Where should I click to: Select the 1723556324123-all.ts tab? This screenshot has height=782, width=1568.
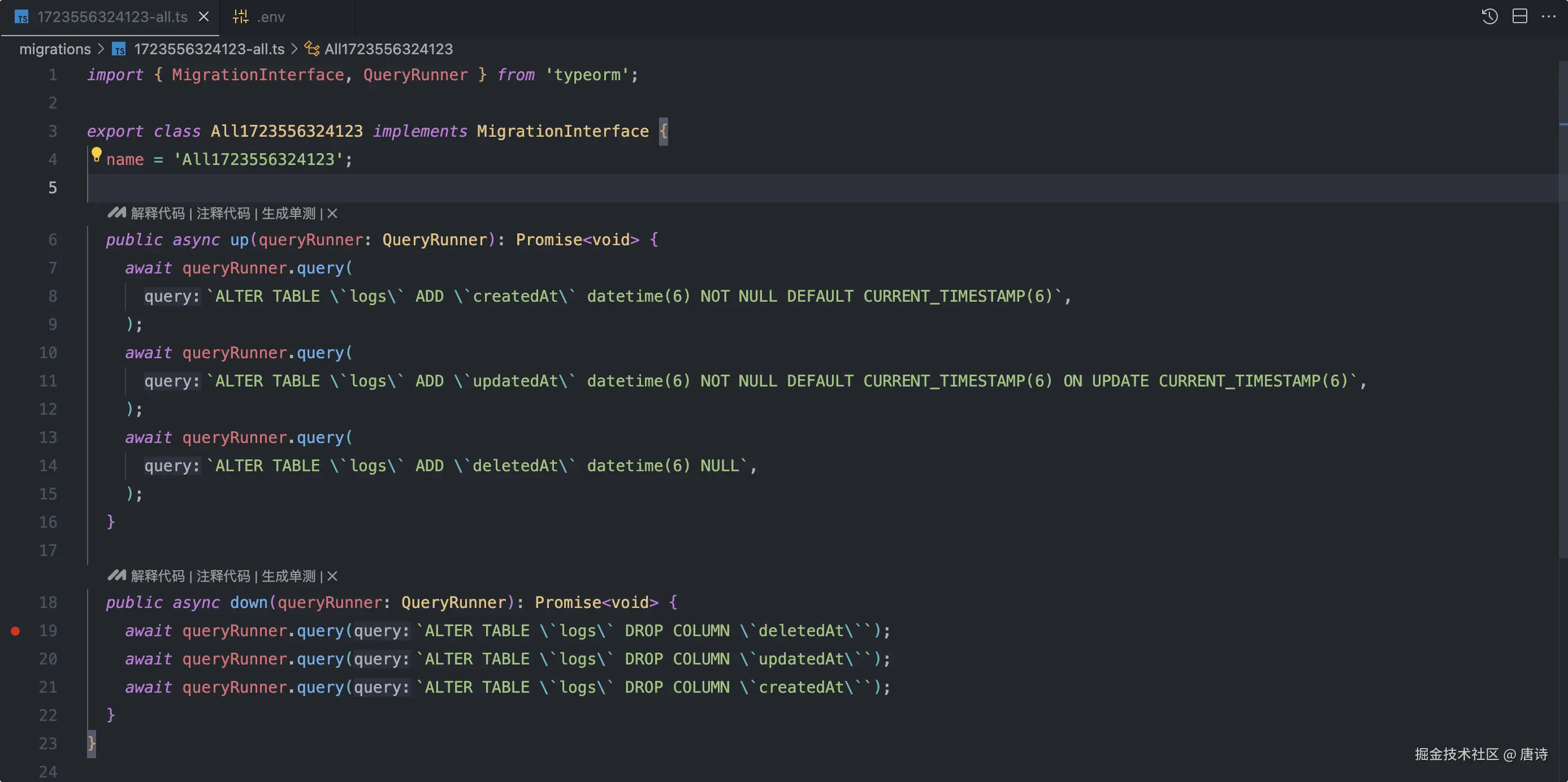[x=112, y=17]
